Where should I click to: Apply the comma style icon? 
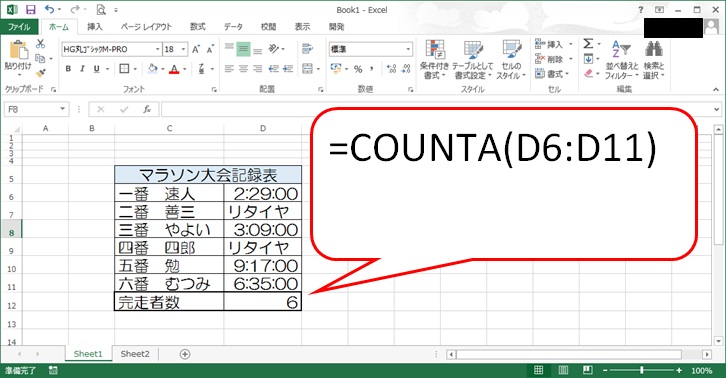pos(371,69)
